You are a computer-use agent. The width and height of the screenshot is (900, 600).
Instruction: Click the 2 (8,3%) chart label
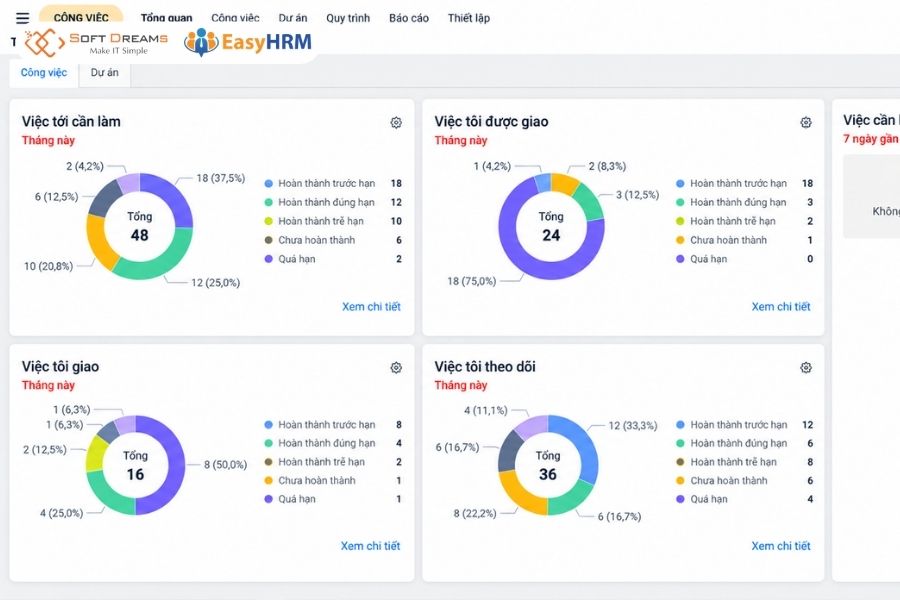pos(607,166)
